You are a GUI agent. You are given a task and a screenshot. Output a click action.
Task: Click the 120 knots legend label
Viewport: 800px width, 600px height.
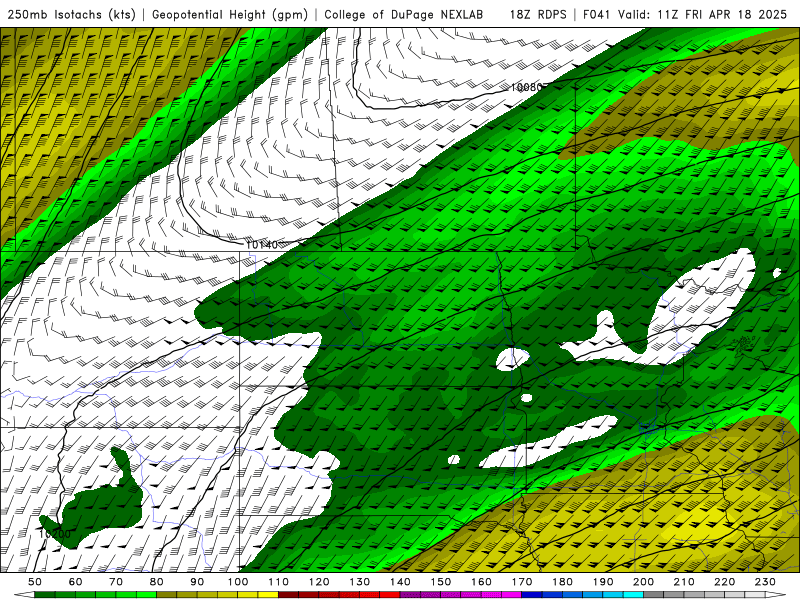click(x=319, y=582)
